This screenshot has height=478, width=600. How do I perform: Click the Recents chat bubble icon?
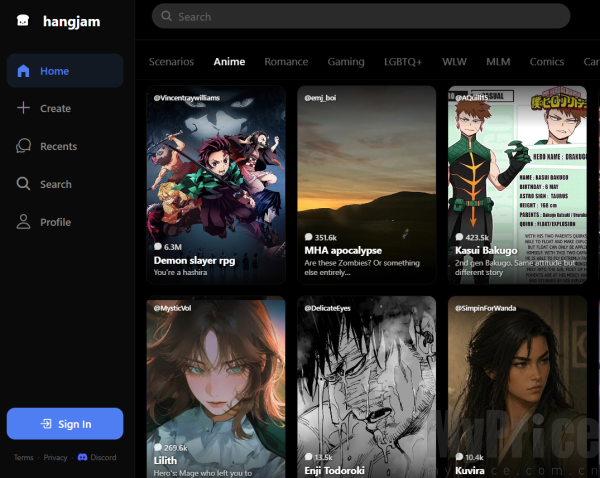pyautogui.click(x=23, y=146)
